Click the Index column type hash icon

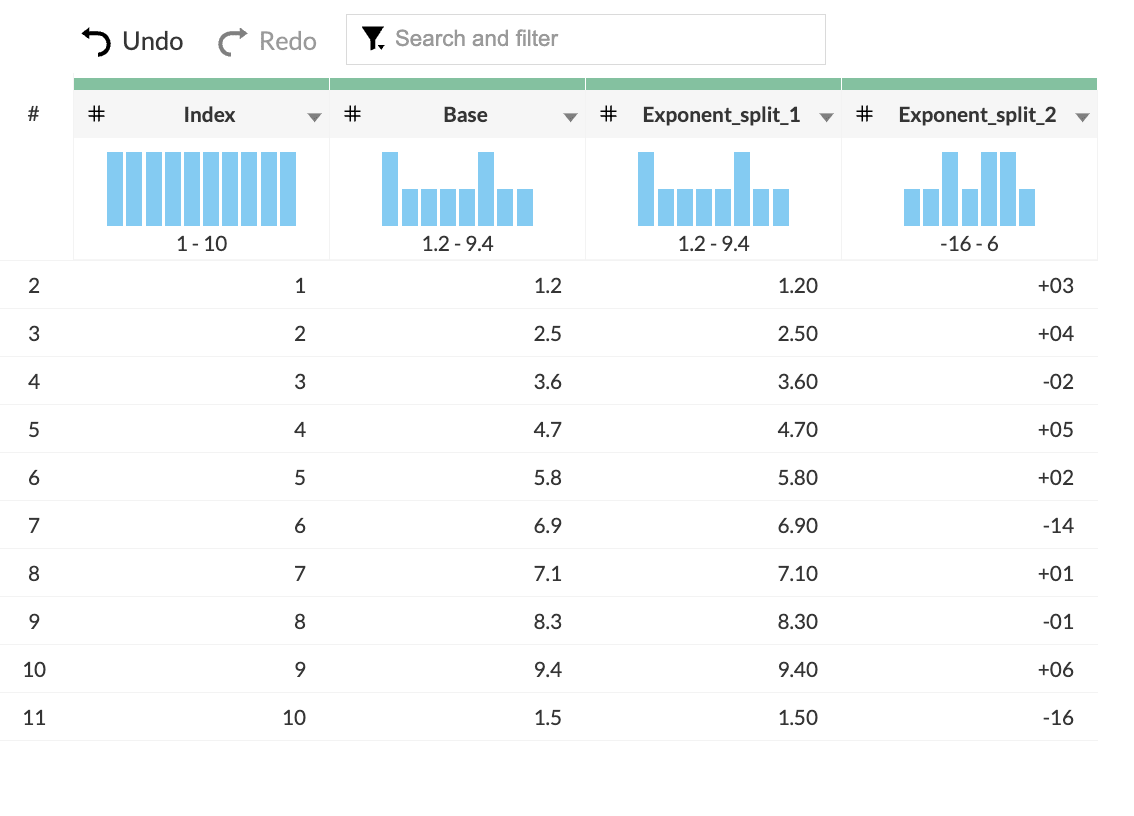[96, 114]
